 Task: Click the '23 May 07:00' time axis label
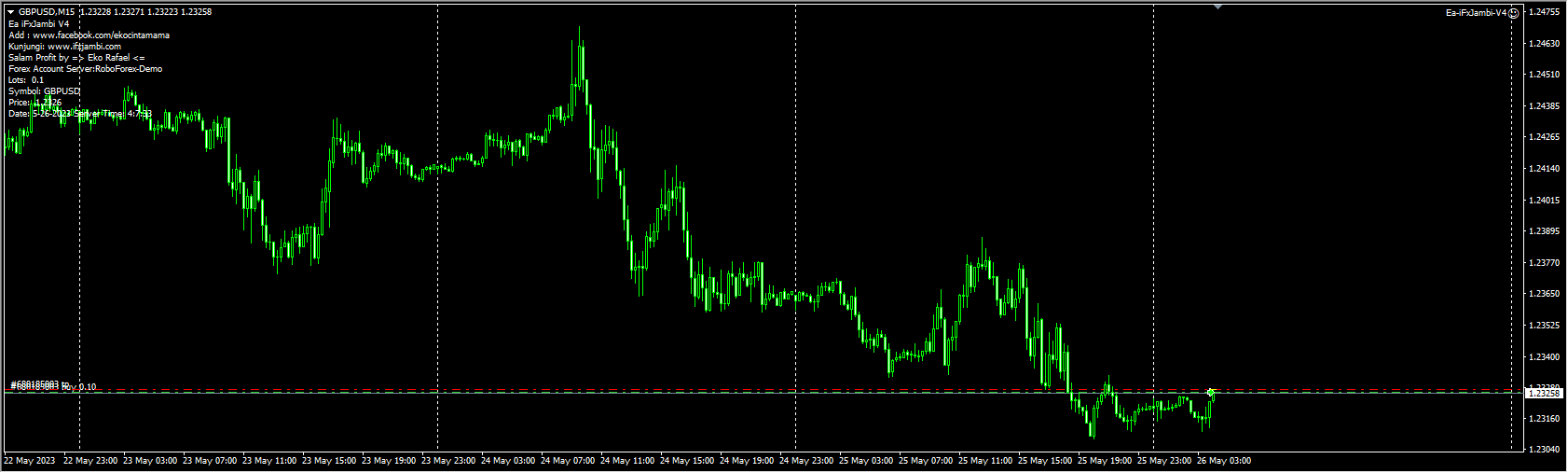point(210,461)
